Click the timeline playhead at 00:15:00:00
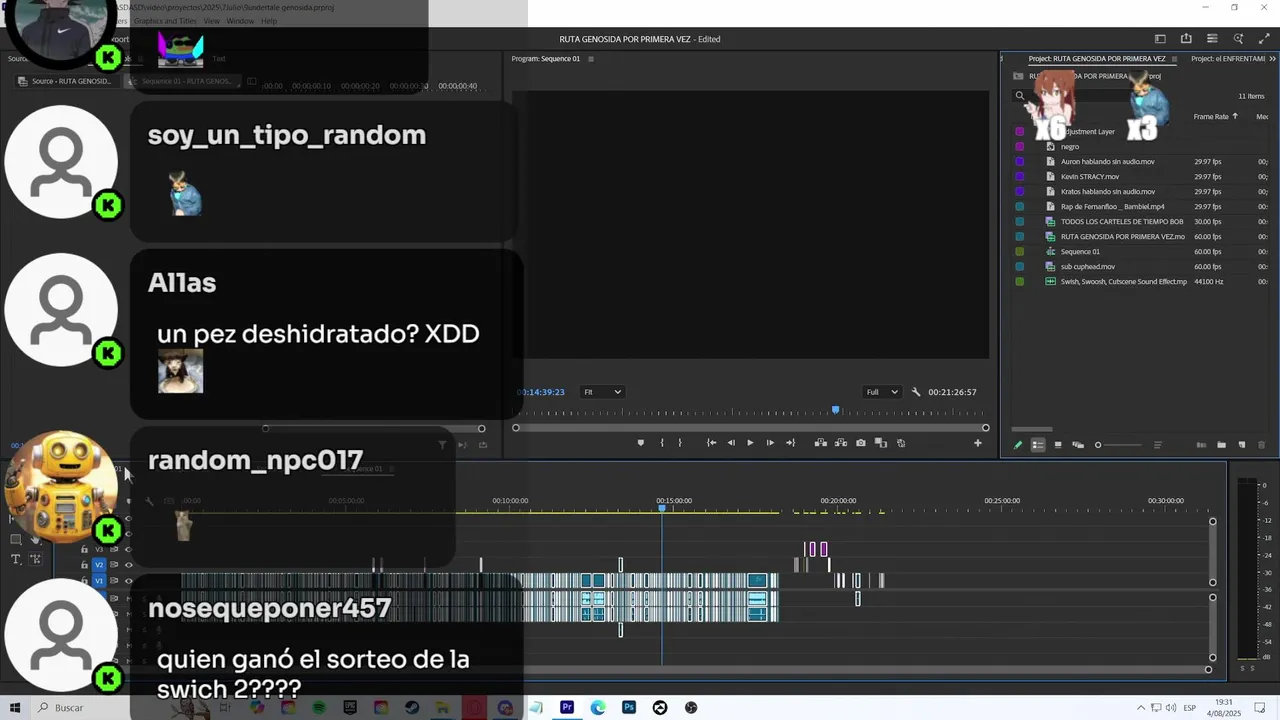 [662, 509]
